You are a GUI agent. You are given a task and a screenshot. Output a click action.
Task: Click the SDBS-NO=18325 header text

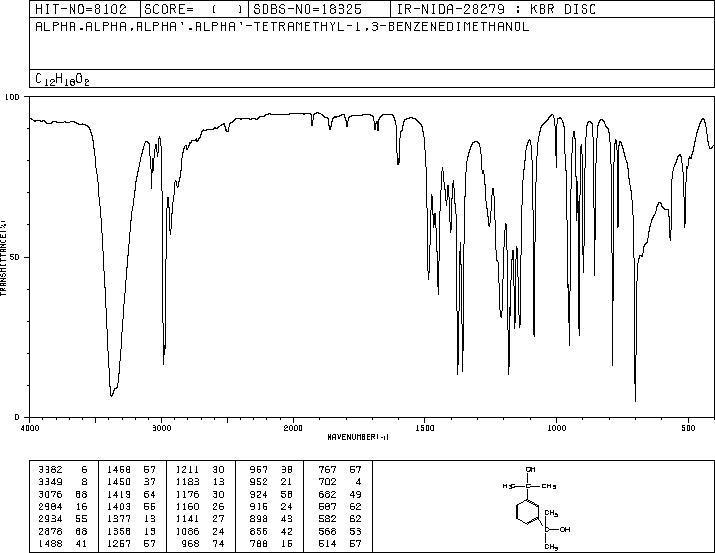pos(307,9)
